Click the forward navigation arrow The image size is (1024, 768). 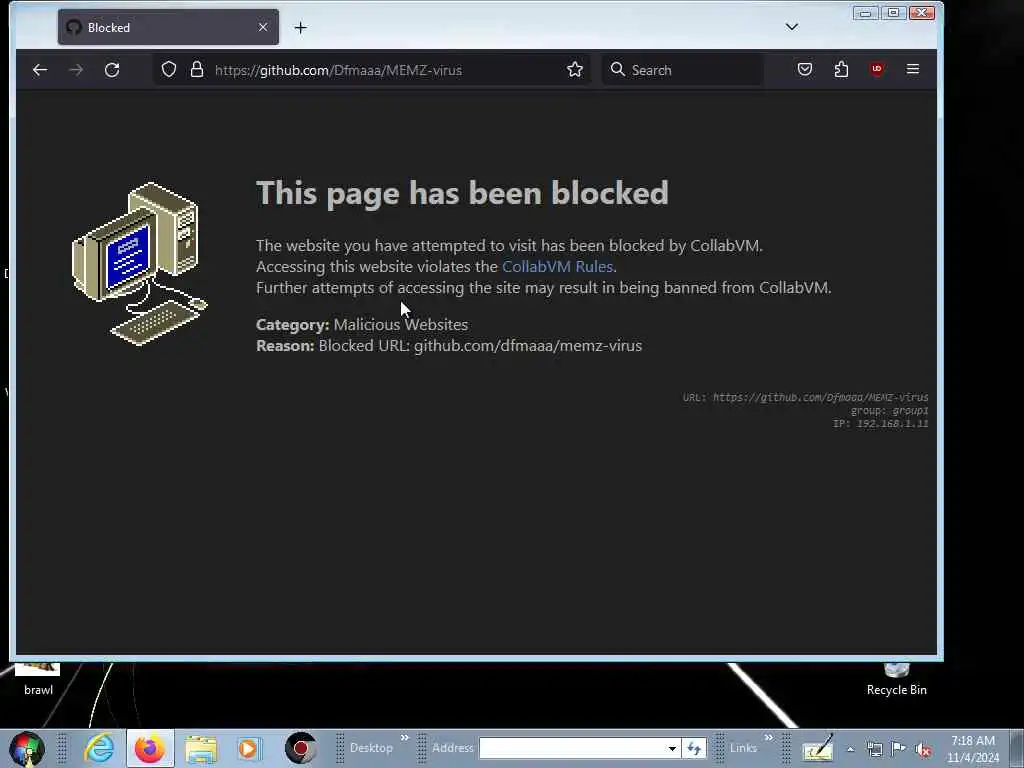[x=76, y=70]
